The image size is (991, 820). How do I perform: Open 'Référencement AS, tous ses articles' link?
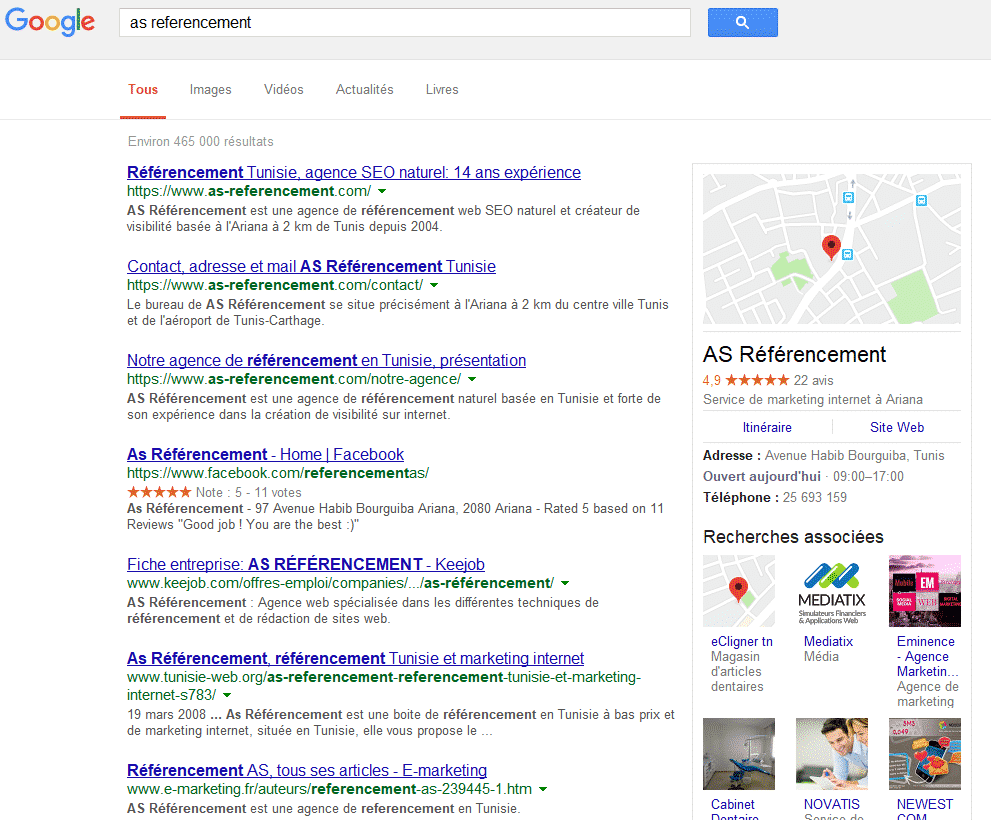(x=307, y=770)
